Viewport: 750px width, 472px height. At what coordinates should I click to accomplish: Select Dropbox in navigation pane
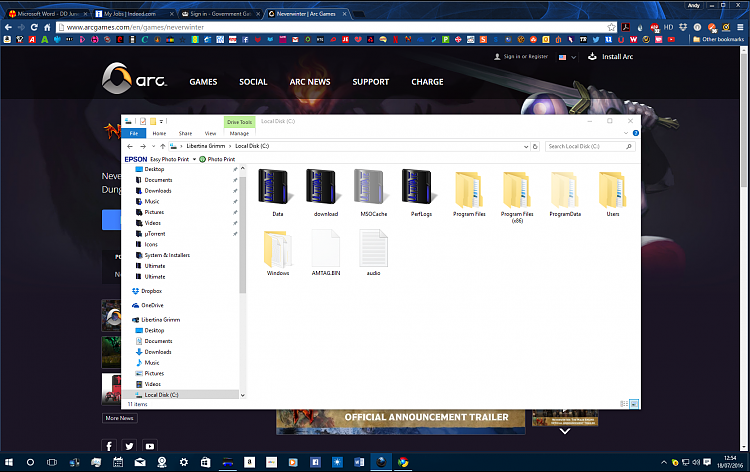pyautogui.click(x=152, y=291)
